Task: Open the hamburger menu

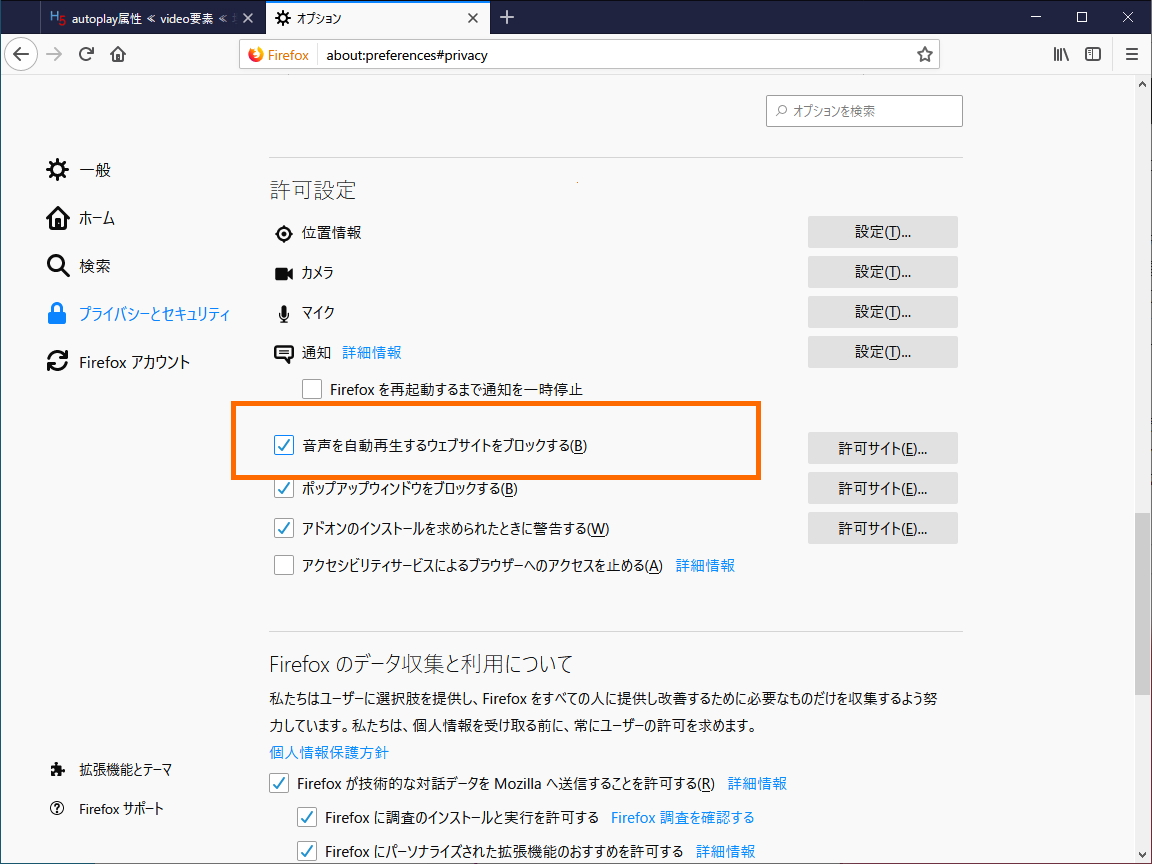Action: pyautogui.click(x=1131, y=54)
